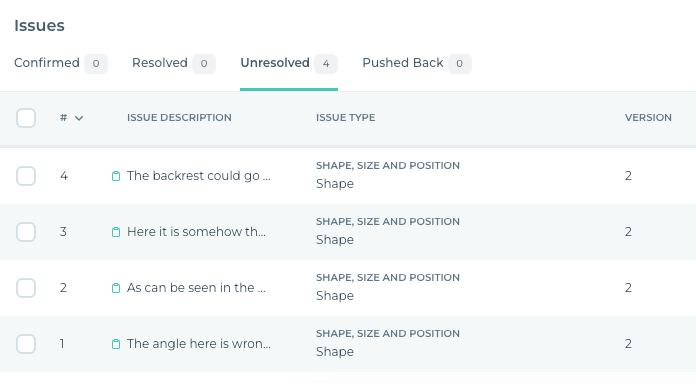Screen dimensions: 696x383
Task: Click clipboard icon on issue 4 row
Action: point(116,176)
